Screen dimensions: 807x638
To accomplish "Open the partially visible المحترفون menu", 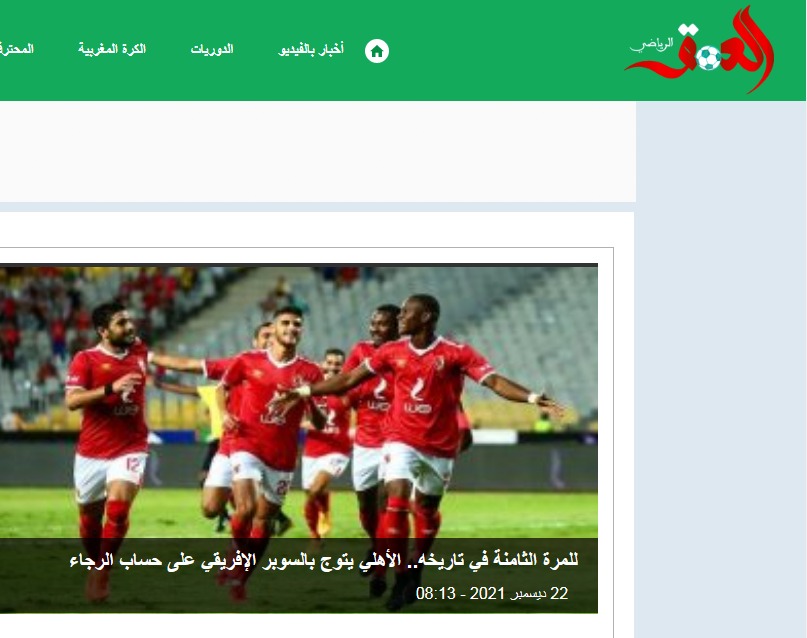I will 17,49.
